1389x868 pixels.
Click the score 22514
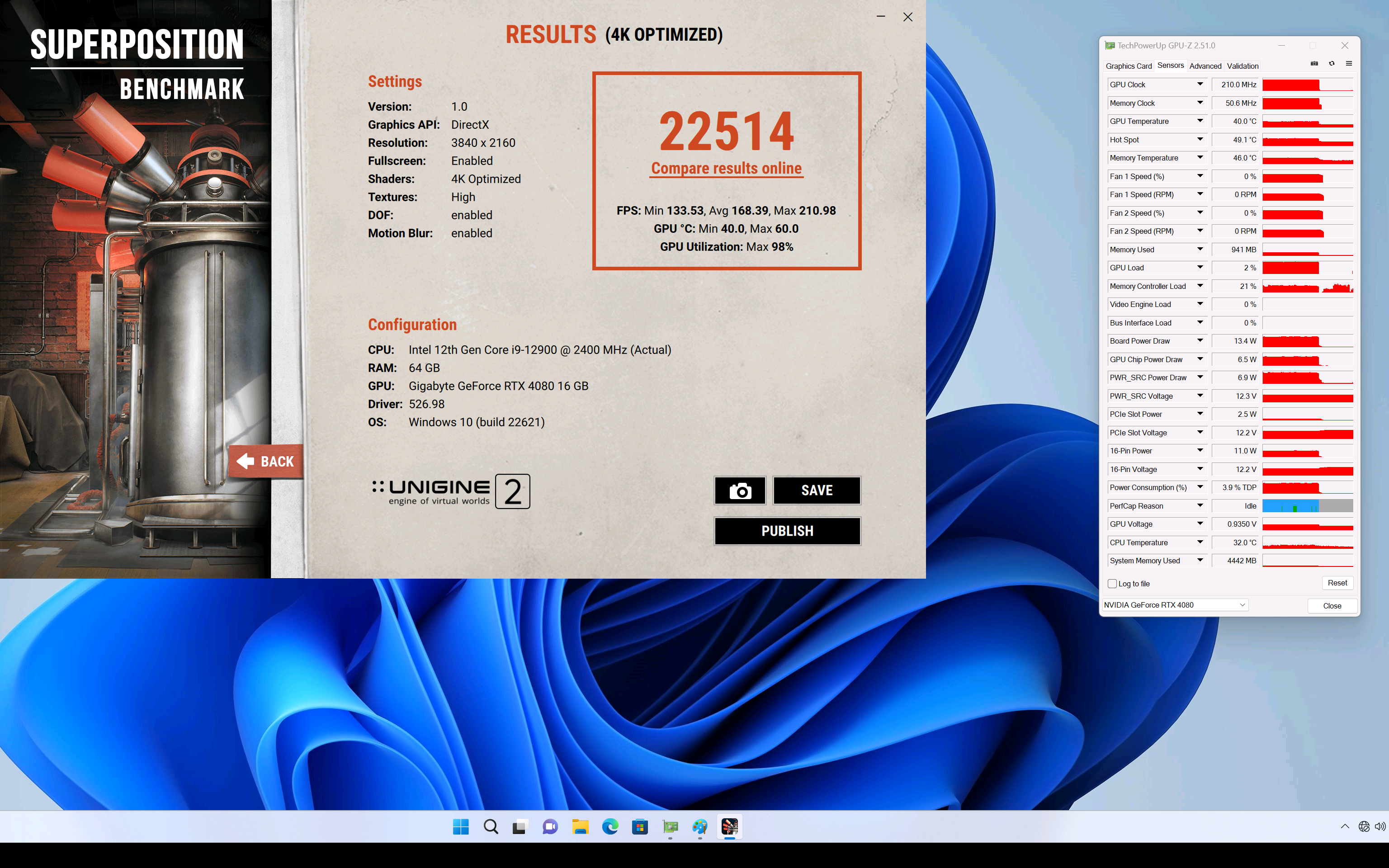[x=727, y=132]
